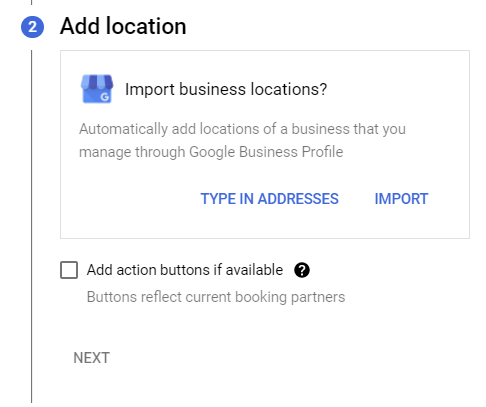Proceed with the NEXT button
This screenshot has width=486, height=407.
click(91, 358)
